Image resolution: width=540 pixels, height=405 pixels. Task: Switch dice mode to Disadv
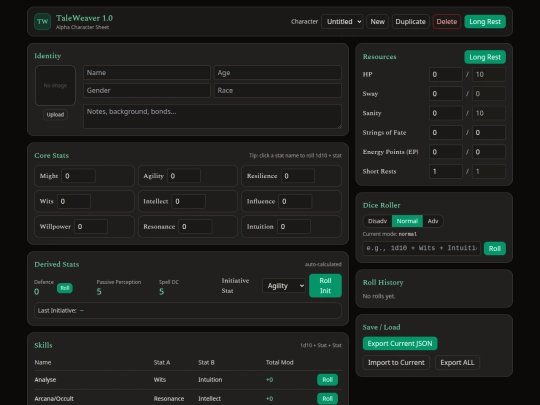(377, 221)
